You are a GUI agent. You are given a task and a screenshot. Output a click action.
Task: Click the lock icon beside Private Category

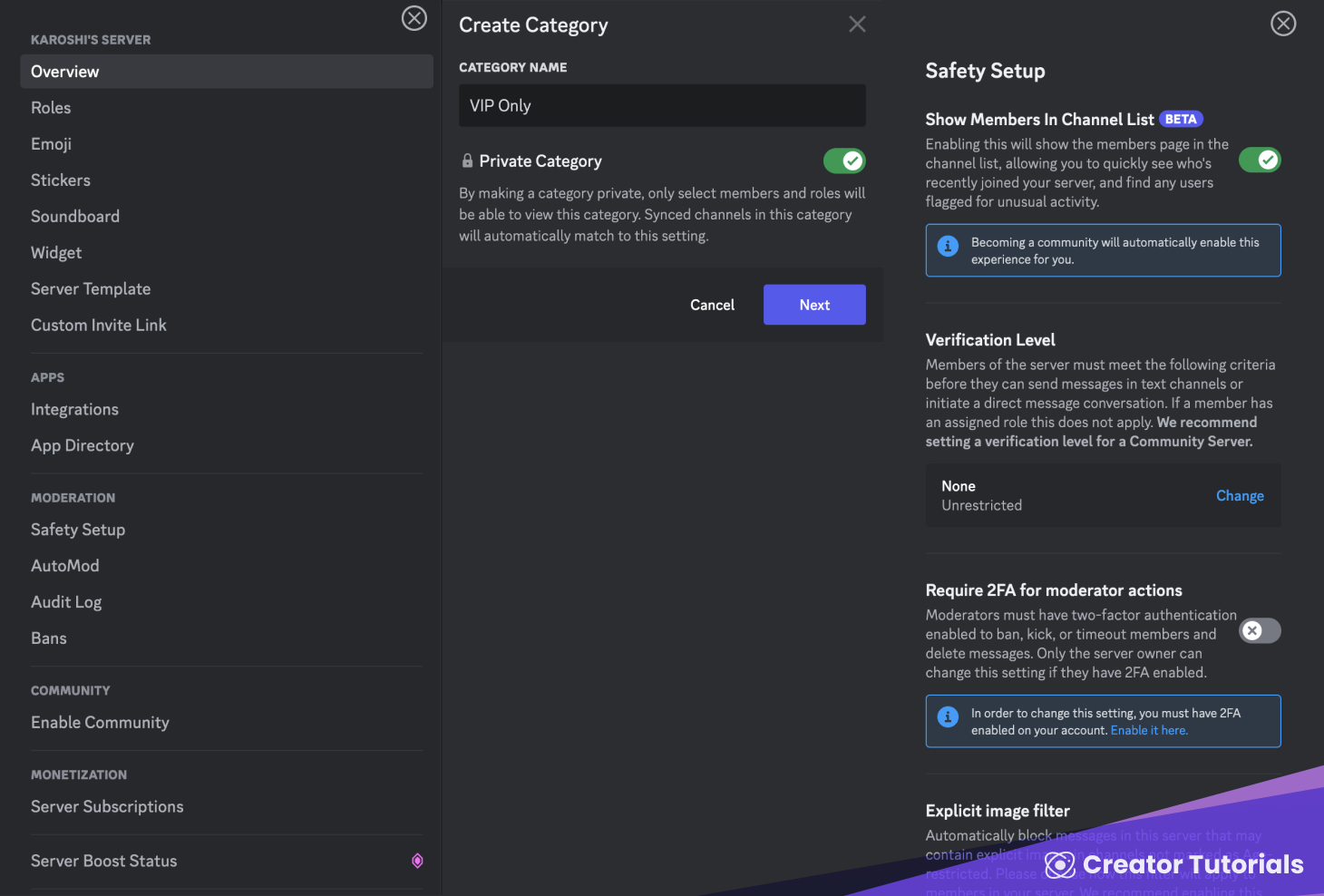(x=467, y=161)
